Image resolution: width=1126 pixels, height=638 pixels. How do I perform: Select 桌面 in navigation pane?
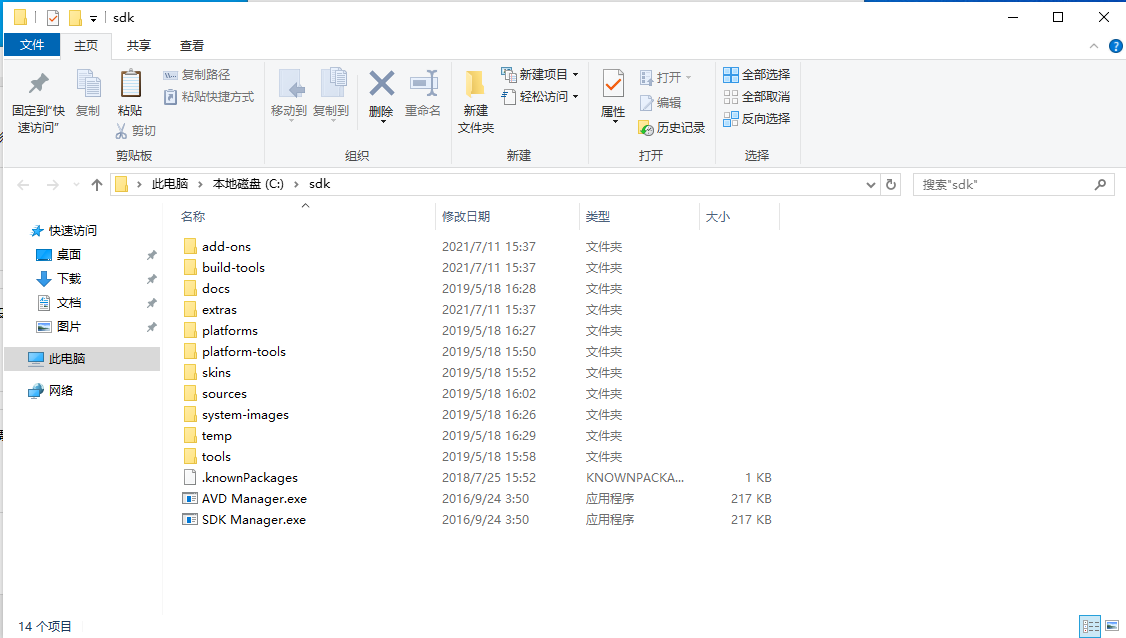pos(69,254)
